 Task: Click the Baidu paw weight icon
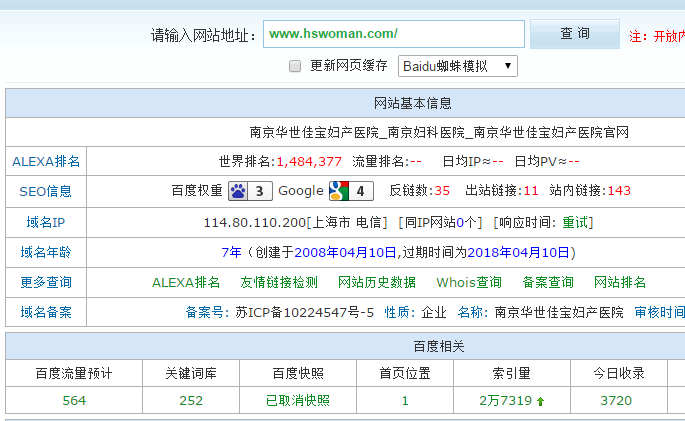coord(238,191)
